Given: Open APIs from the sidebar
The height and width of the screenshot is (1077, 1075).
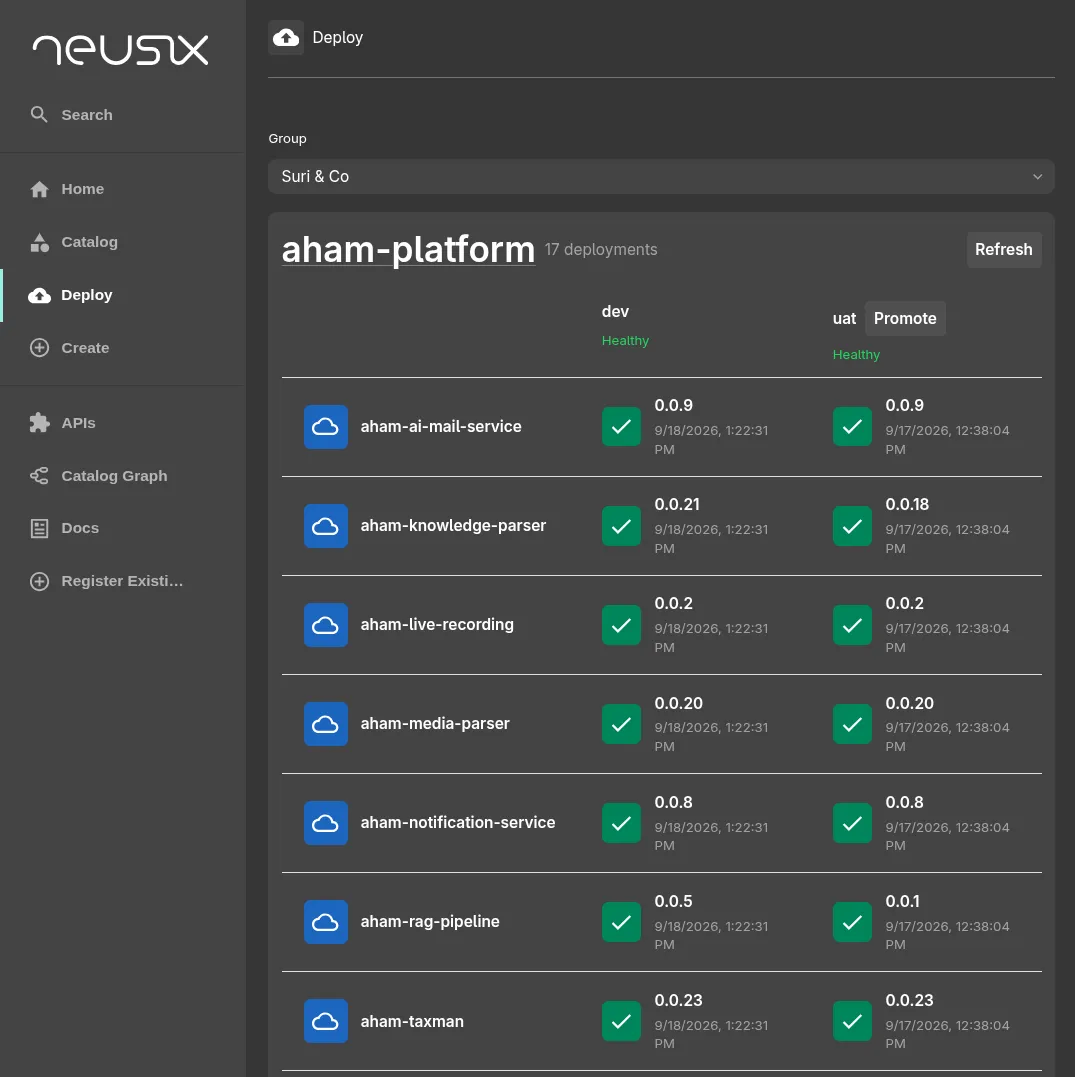Looking at the screenshot, I should pos(122,423).
